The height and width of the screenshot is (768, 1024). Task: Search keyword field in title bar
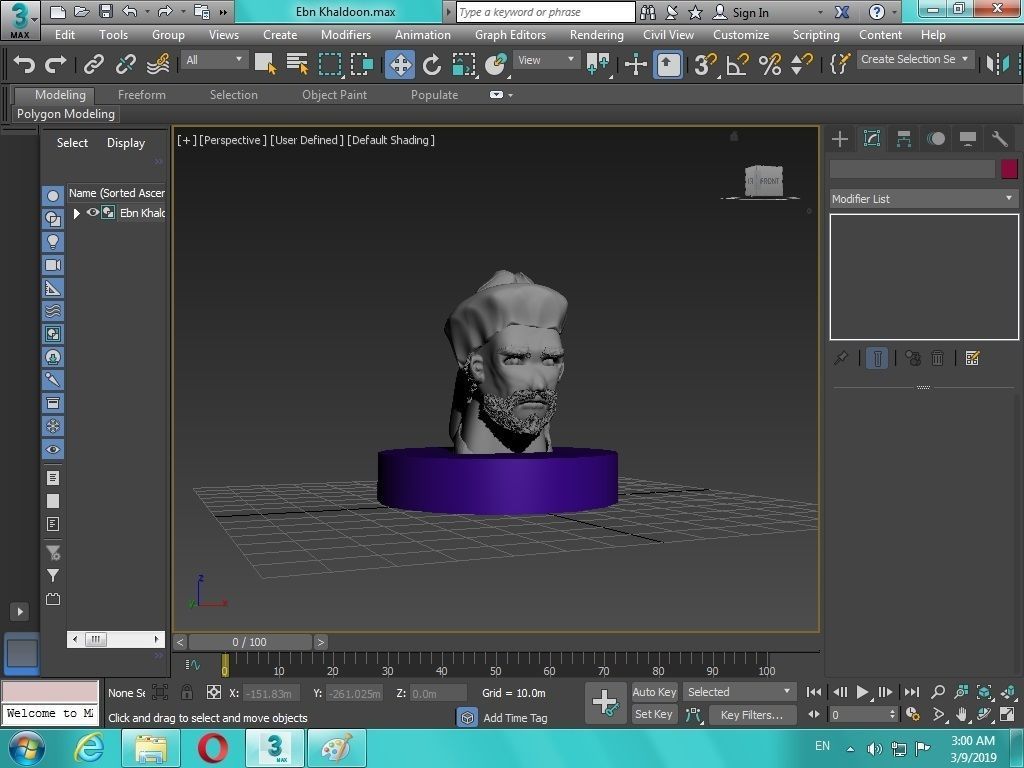545,12
